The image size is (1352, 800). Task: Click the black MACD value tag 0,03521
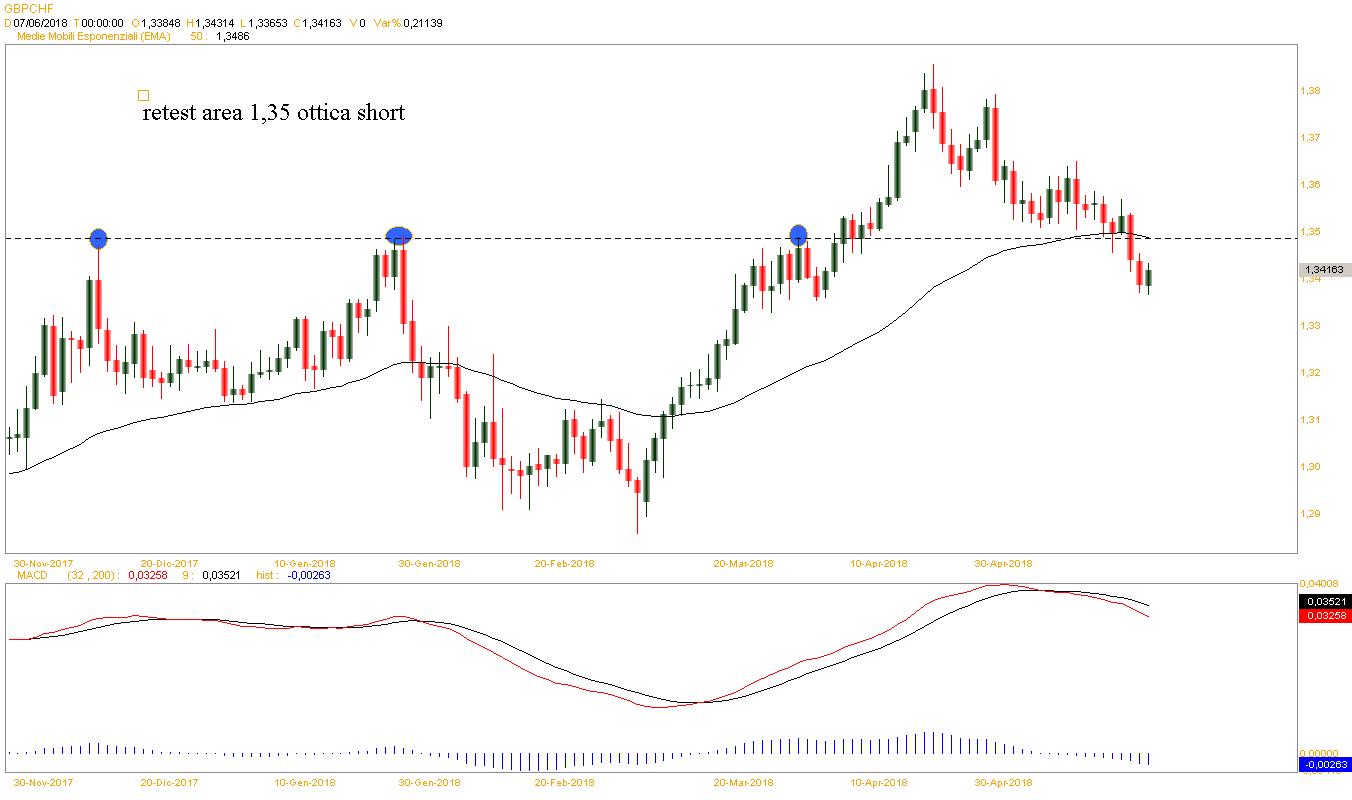click(1324, 601)
